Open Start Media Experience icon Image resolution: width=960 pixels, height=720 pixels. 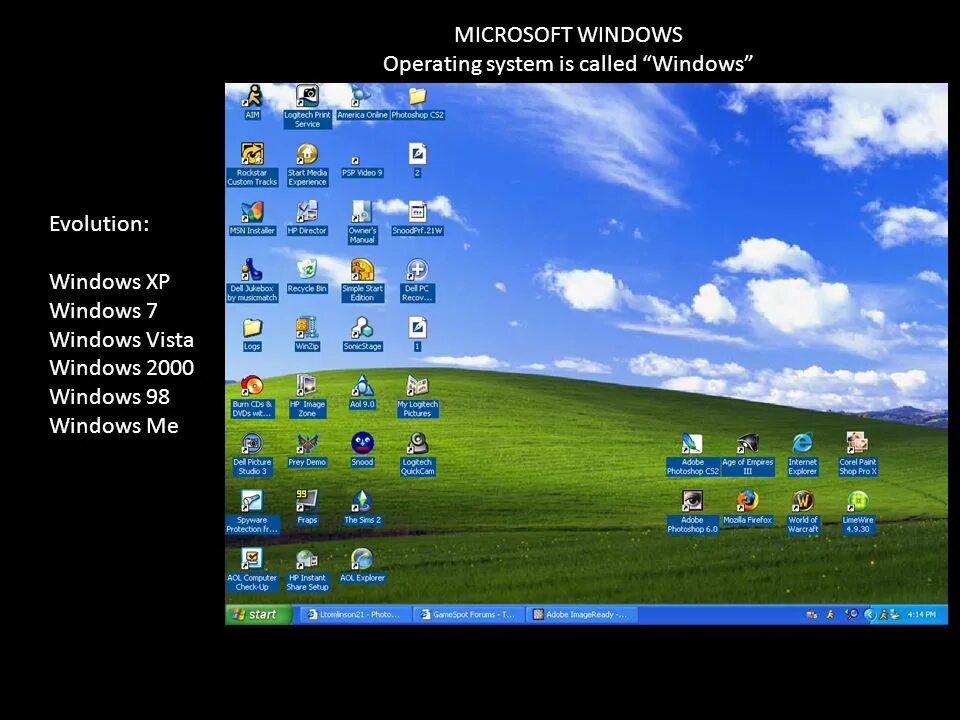coord(307,163)
